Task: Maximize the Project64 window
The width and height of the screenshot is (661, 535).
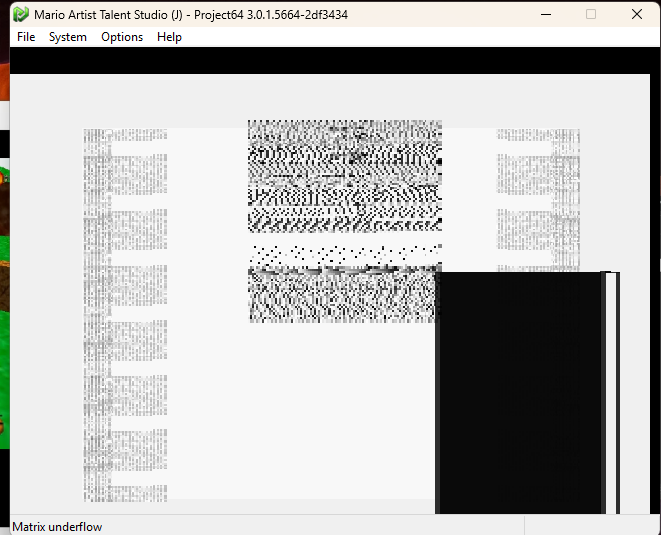Action: [x=591, y=14]
